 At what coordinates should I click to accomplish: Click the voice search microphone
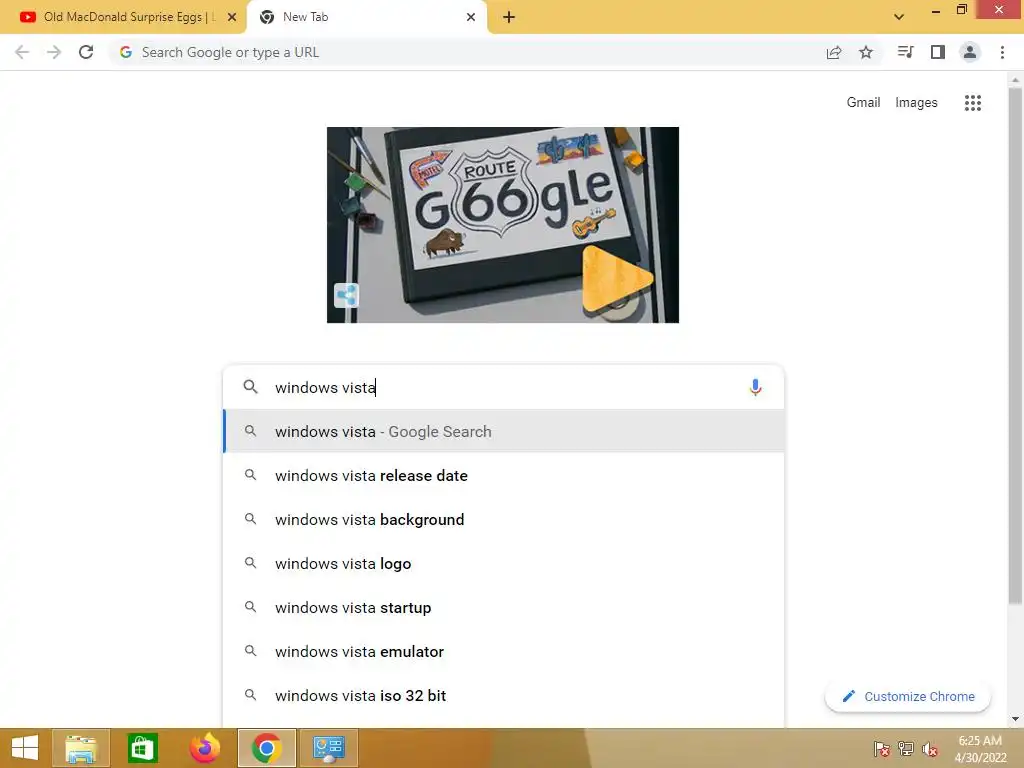point(755,387)
